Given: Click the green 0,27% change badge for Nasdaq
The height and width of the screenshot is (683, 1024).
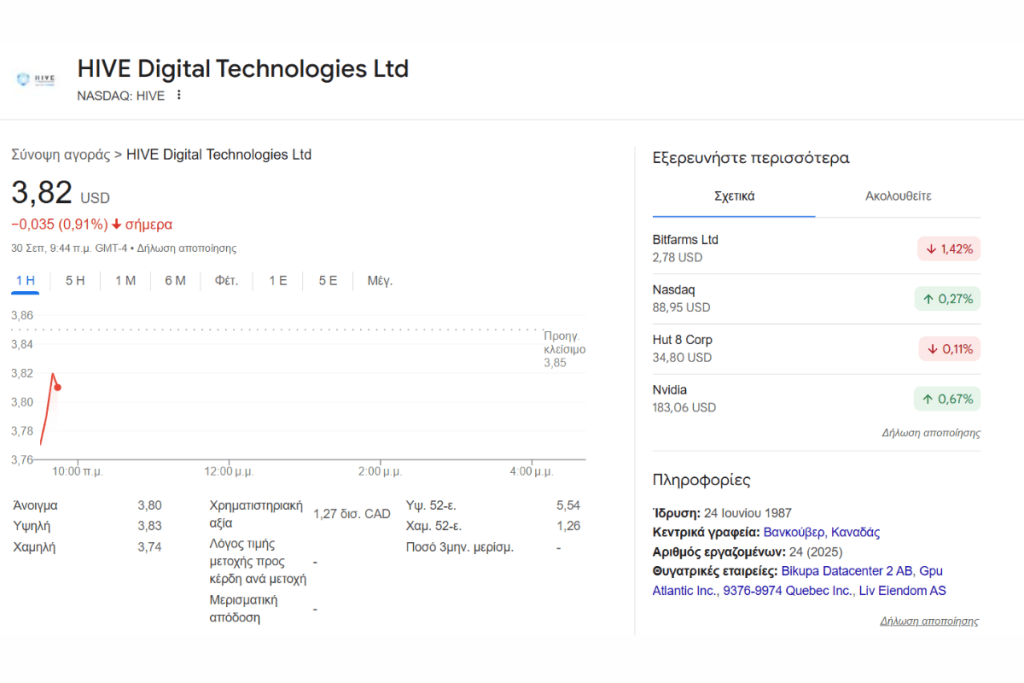Looking at the screenshot, I should 947,299.
